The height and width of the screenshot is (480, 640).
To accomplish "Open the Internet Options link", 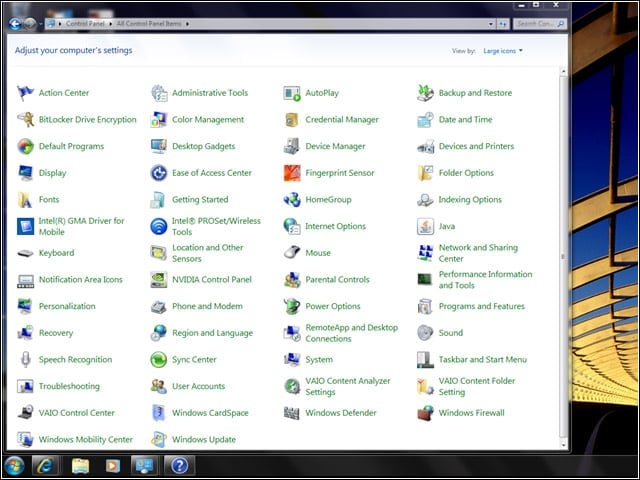I will [x=336, y=226].
